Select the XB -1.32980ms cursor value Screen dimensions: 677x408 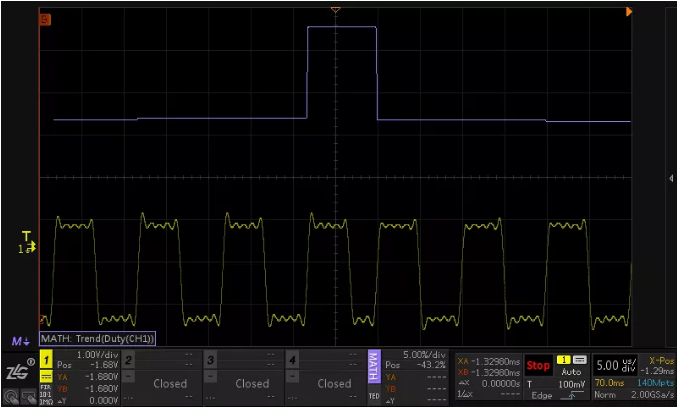pyautogui.click(x=495, y=372)
